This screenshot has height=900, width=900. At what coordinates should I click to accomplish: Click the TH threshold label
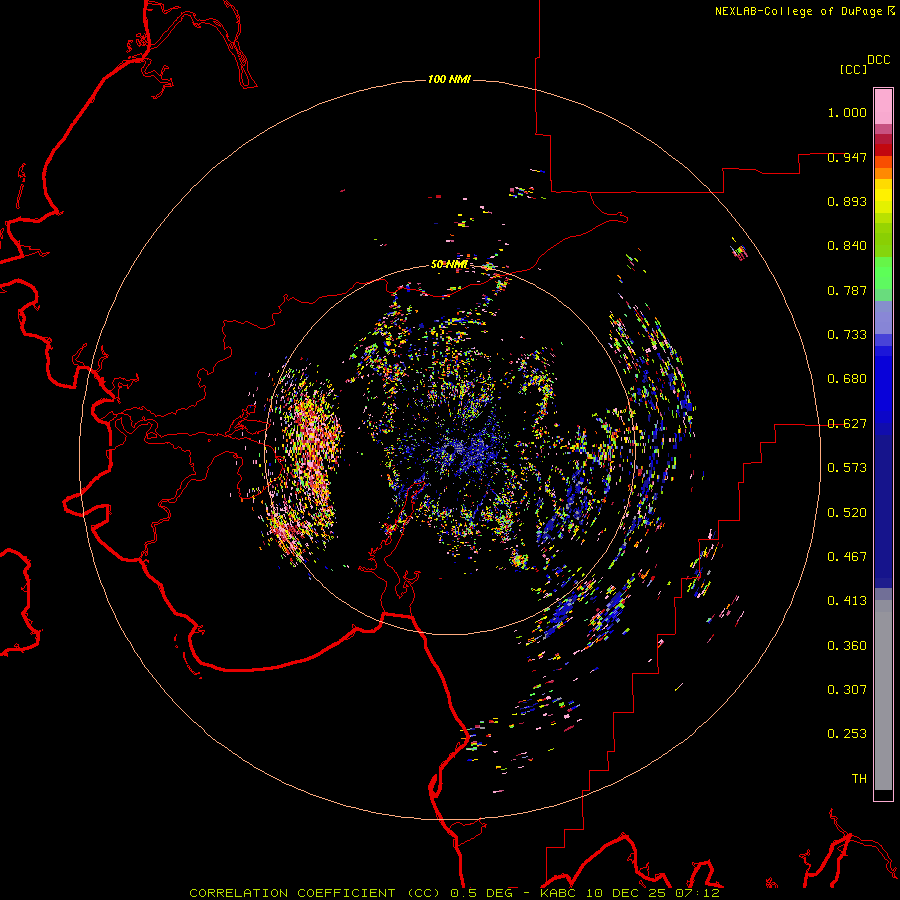click(x=859, y=779)
